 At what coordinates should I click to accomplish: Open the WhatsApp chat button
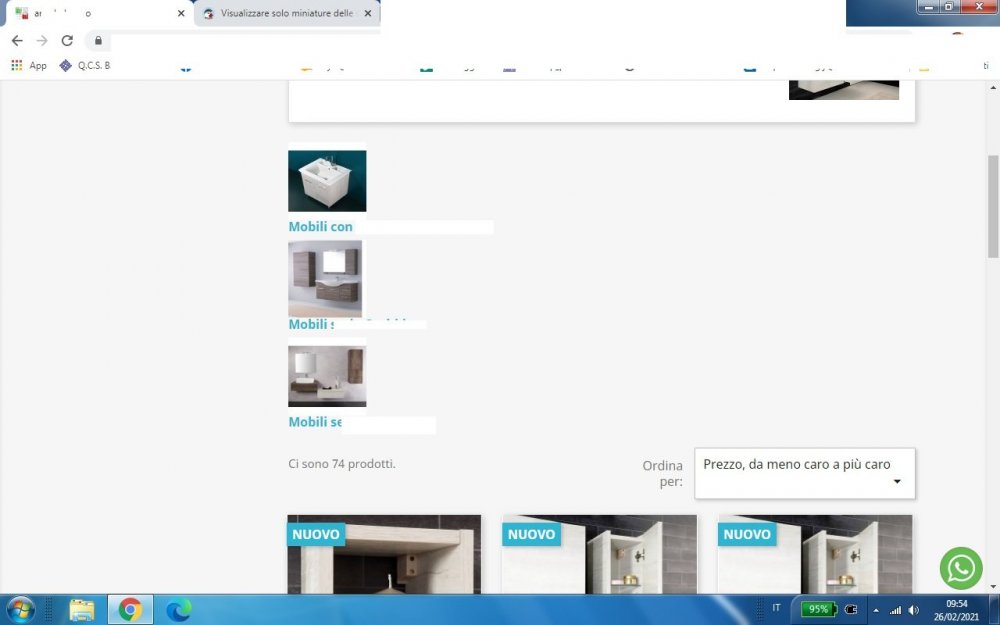tap(961, 568)
